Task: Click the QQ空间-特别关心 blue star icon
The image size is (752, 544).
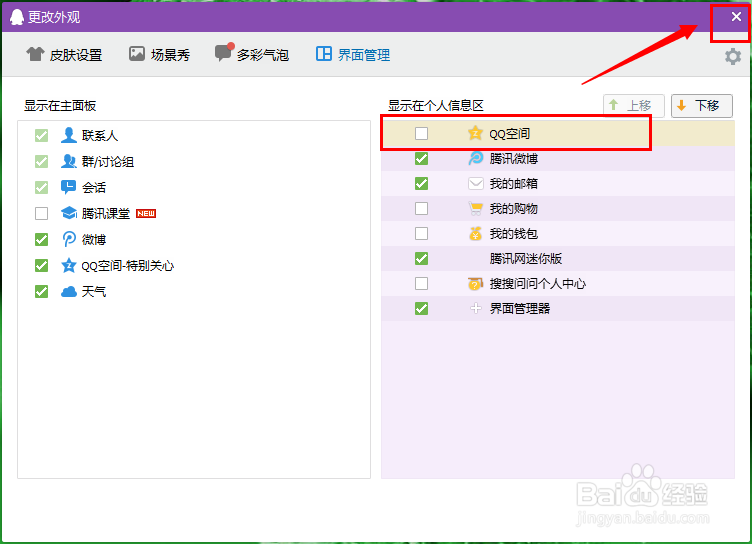Action: tap(69, 265)
